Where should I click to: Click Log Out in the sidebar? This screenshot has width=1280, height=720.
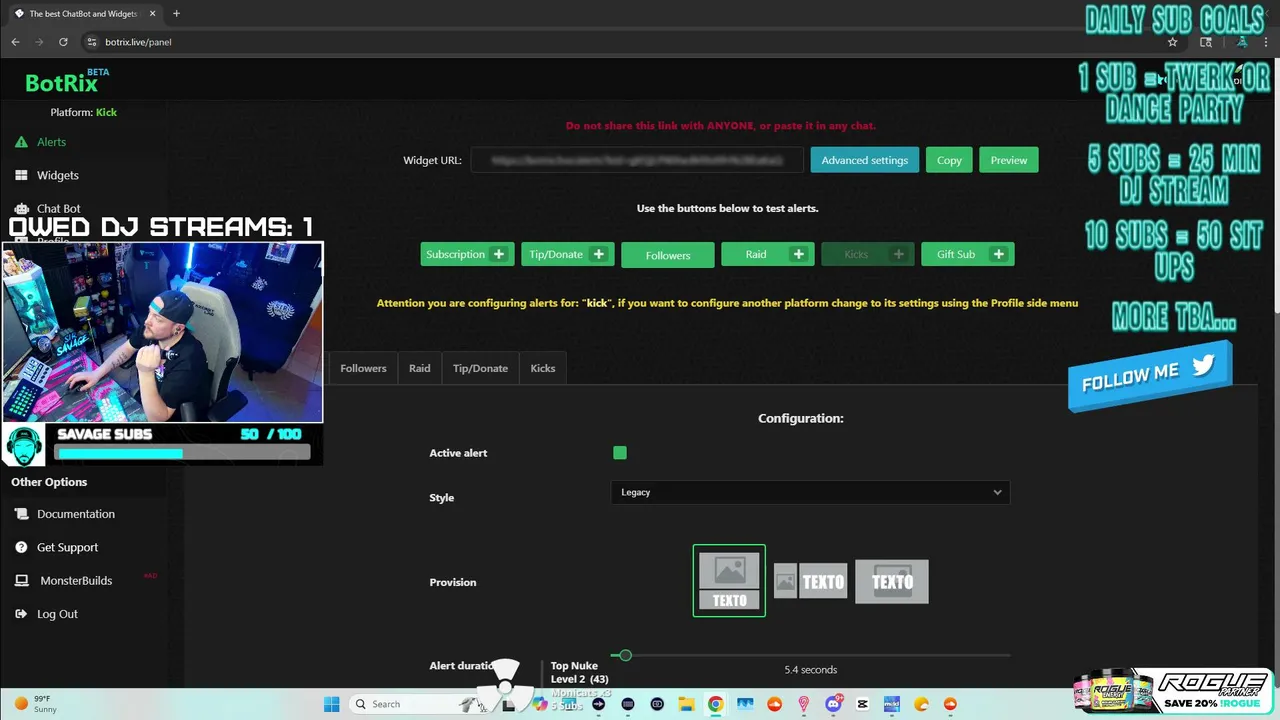point(57,614)
